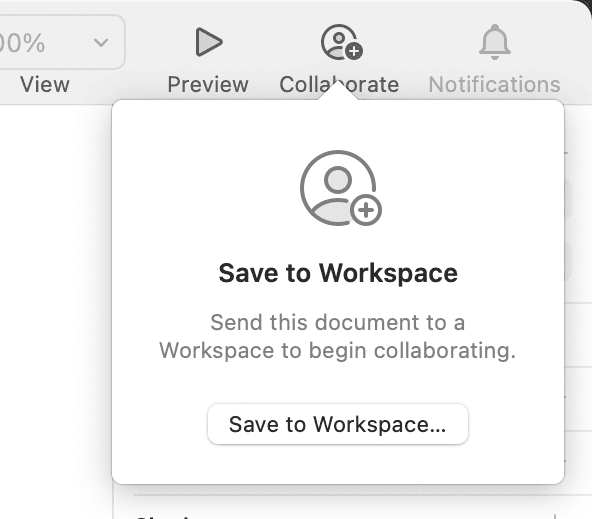Click the View label under zoom control
The height and width of the screenshot is (519, 592).
tap(45, 84)
